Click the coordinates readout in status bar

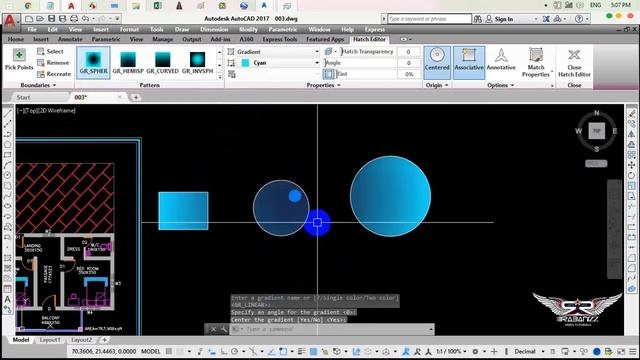104,351
